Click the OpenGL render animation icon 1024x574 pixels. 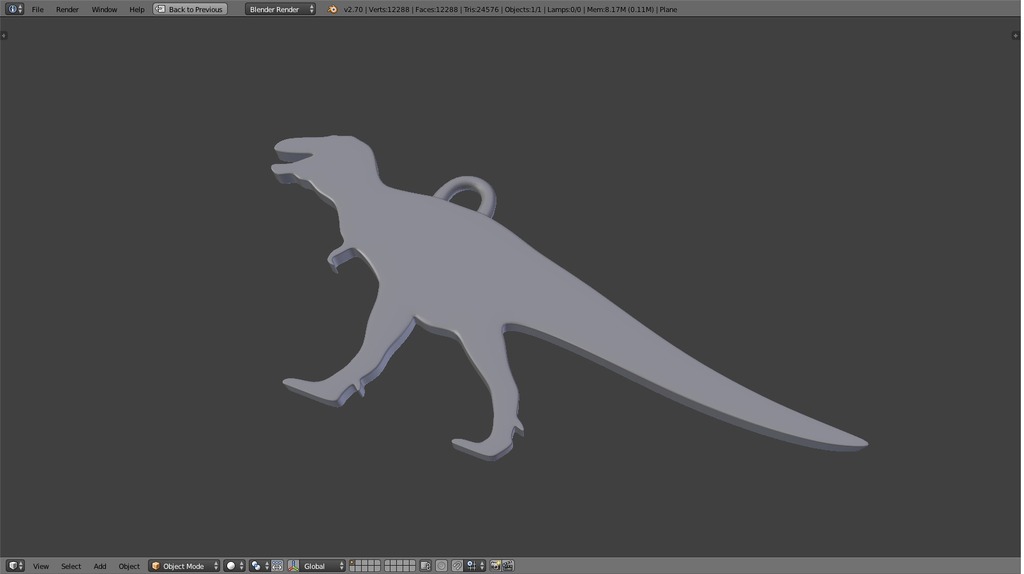(x=507, y=566)
